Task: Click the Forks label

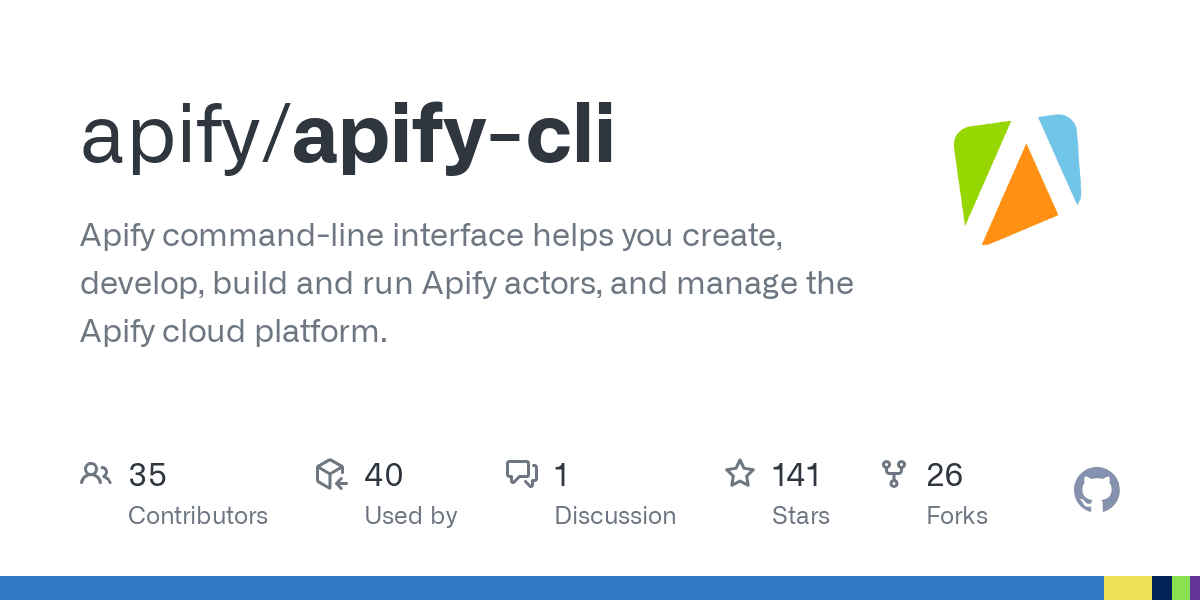Action: [957, 516]
